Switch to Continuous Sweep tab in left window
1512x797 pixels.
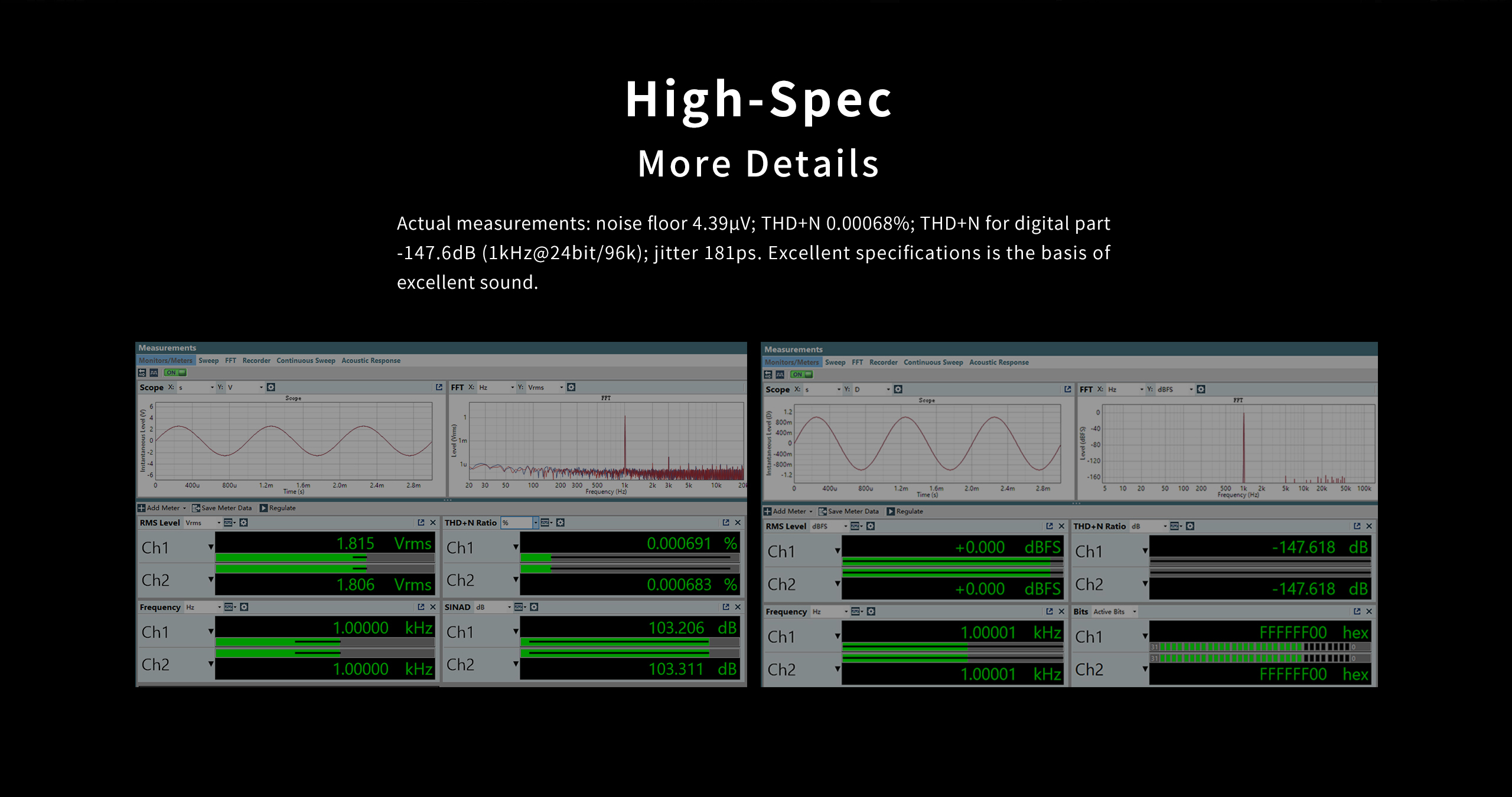point(305,360)
